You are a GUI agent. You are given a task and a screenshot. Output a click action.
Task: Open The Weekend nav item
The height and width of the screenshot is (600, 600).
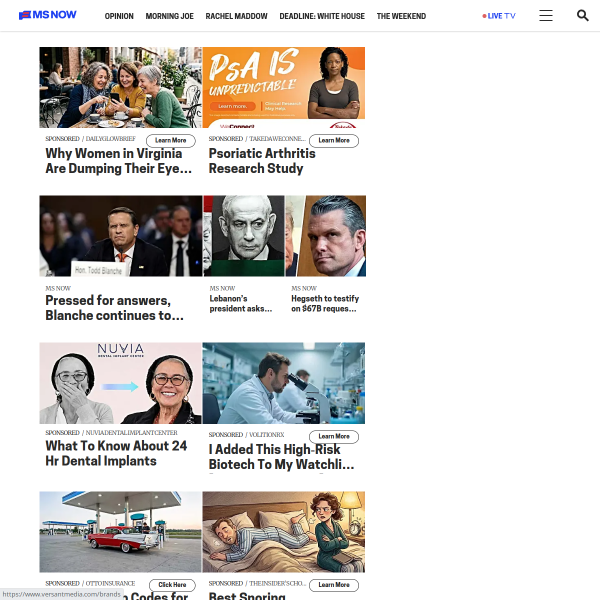click(x=401, y=16)
